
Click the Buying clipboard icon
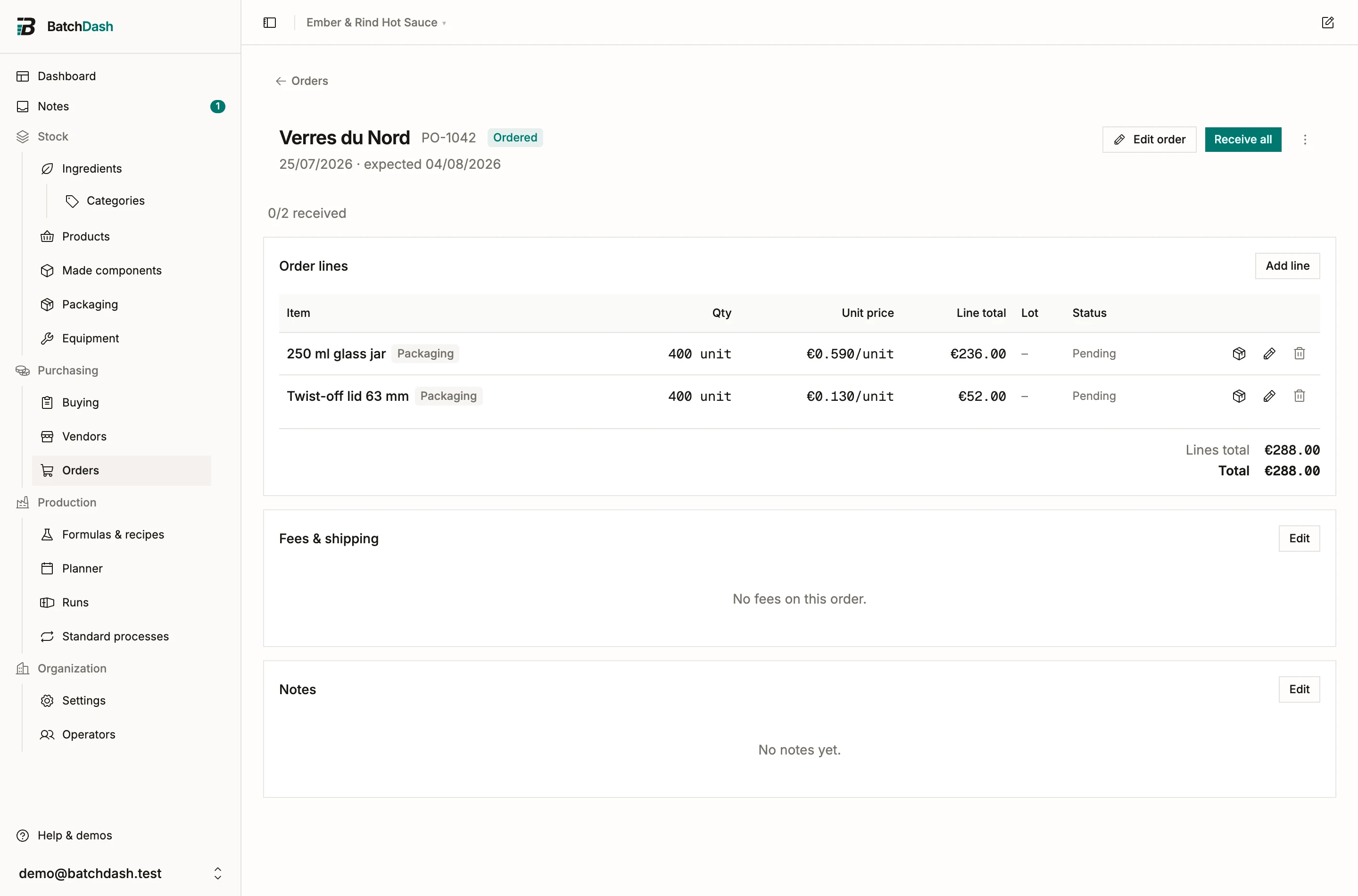coord(48,402)
